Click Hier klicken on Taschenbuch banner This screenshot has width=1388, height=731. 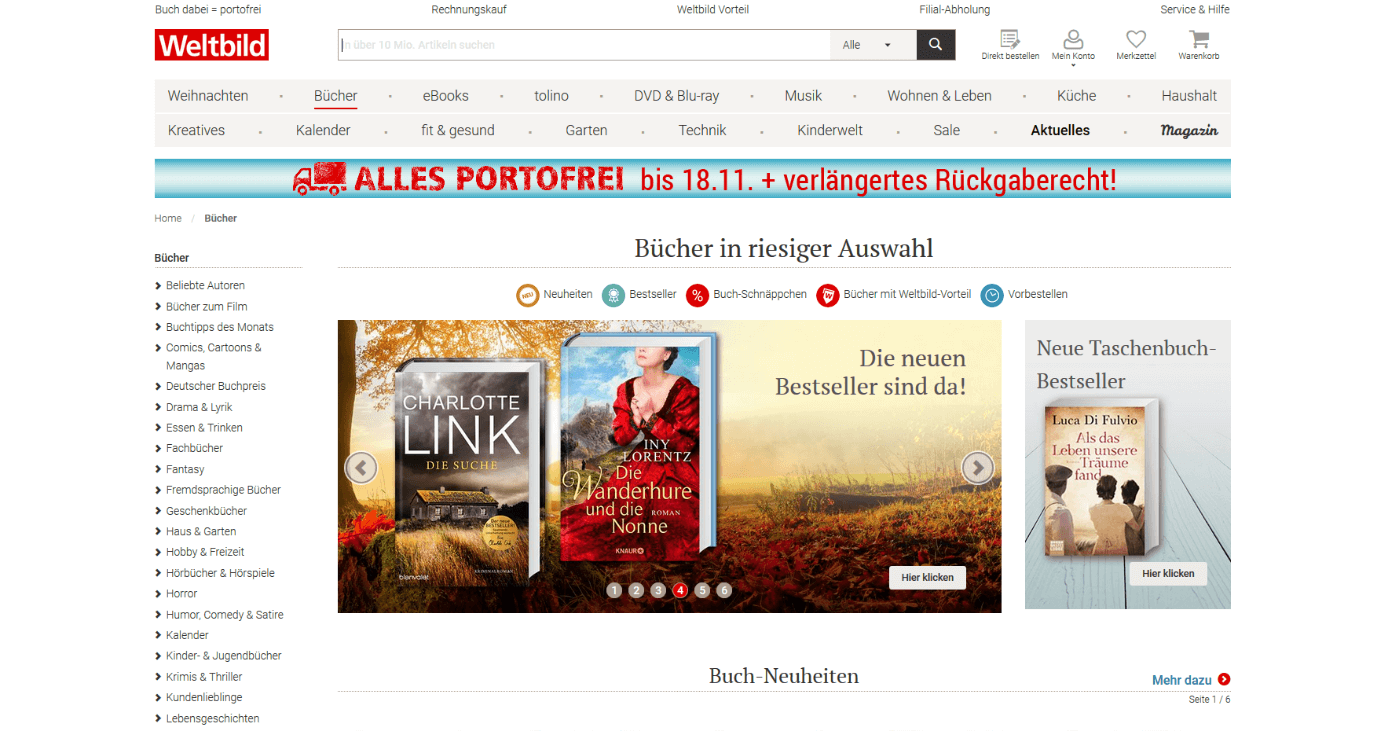(x=1168, y=574)
